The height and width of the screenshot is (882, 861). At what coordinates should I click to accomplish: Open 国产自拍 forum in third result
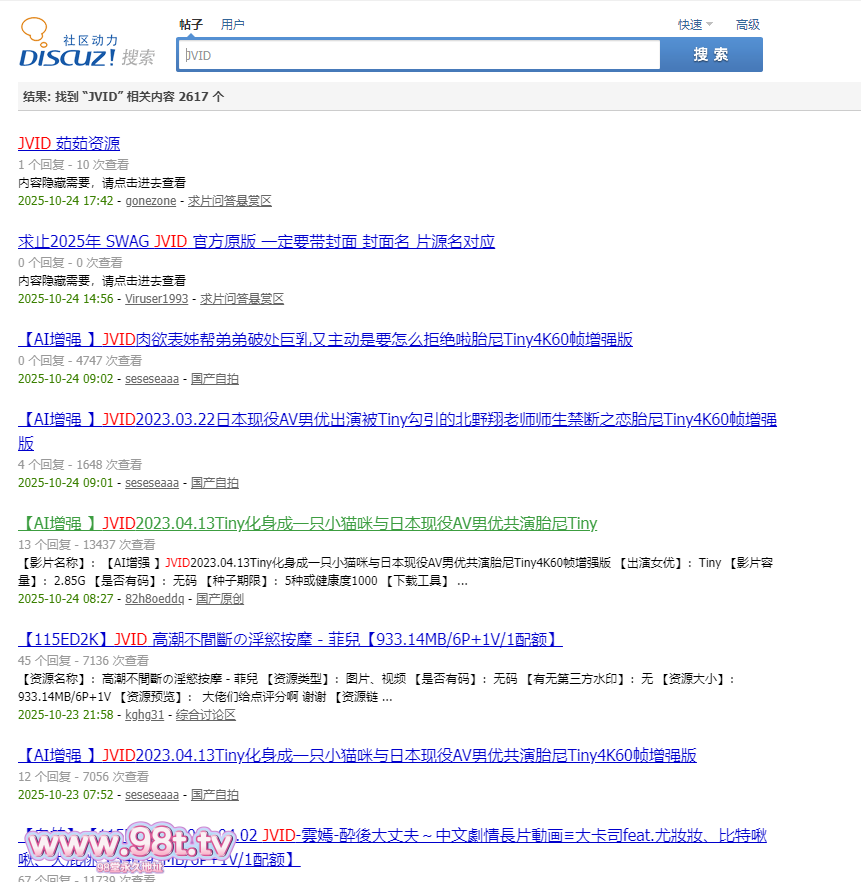pyautogui.click(x=215, y=379)
